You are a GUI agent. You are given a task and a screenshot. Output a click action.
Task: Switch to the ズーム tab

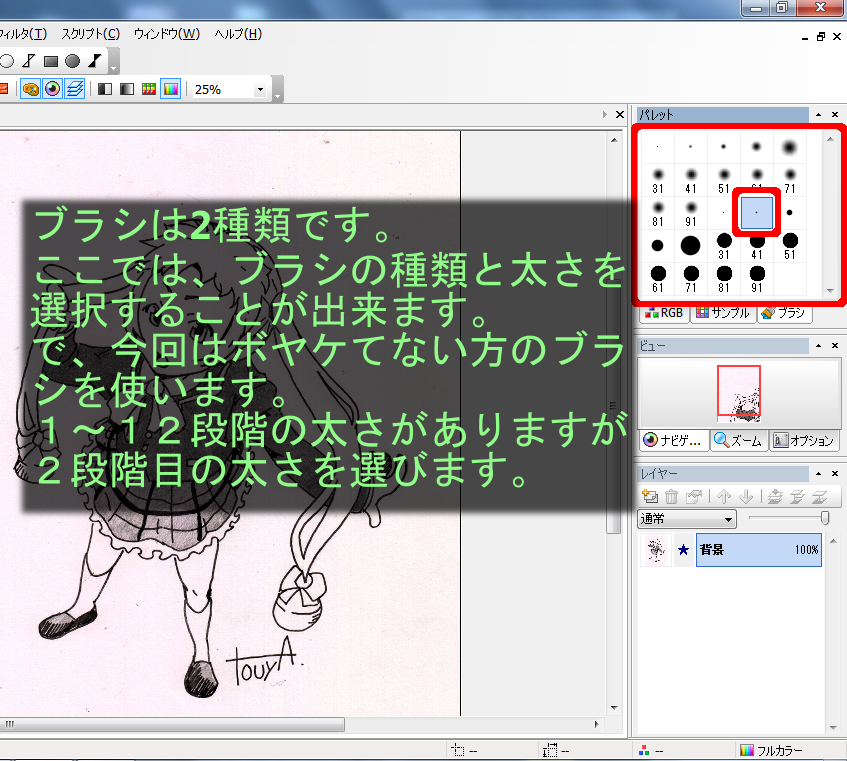tap(737, 440)
